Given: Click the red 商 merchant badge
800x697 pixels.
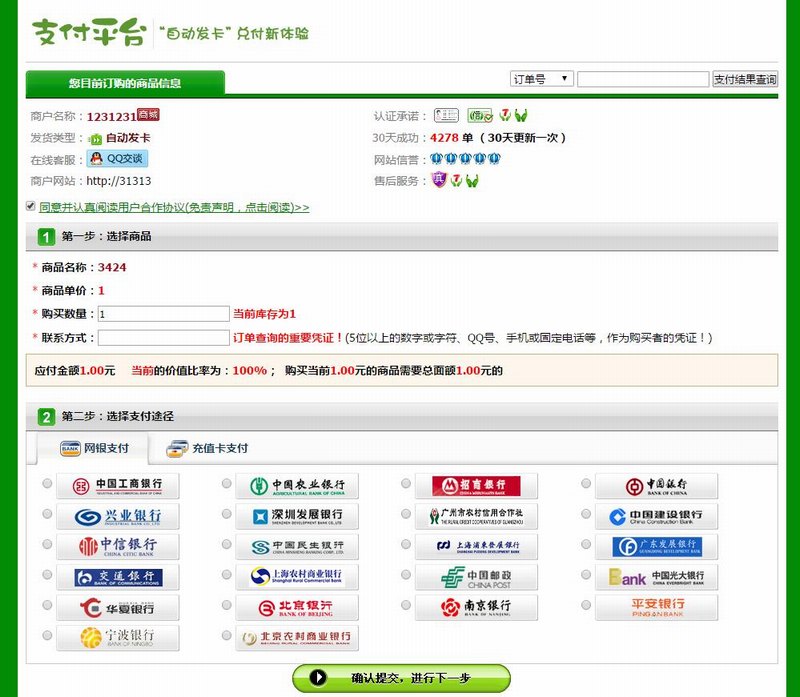Looking at the screenshot, I should pyautogui.click(x=148, y=114).
